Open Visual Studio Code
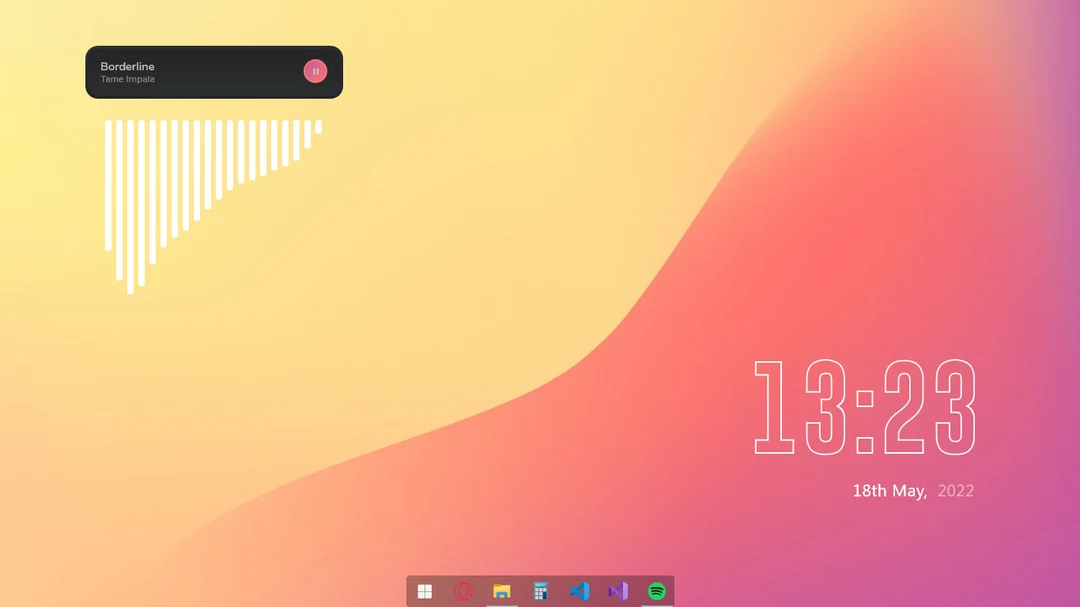 click(x=580, y=591)
